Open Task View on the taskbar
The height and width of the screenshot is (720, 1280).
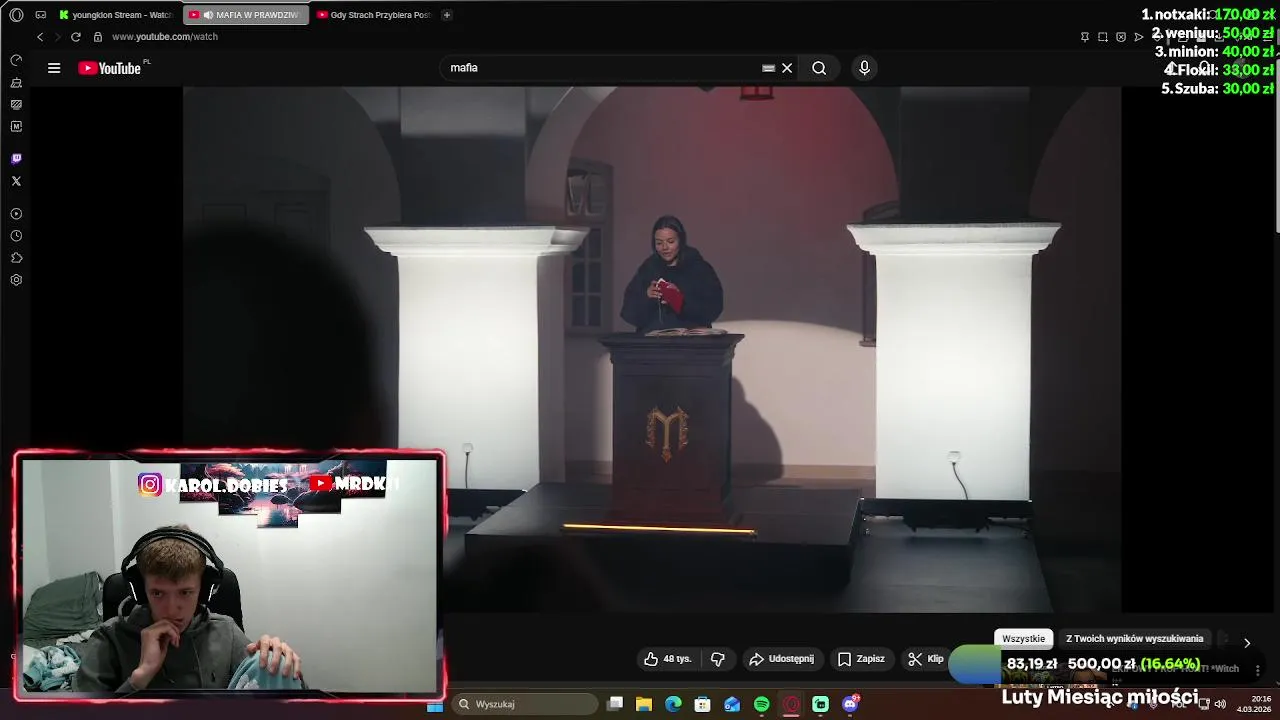point(615,705)
